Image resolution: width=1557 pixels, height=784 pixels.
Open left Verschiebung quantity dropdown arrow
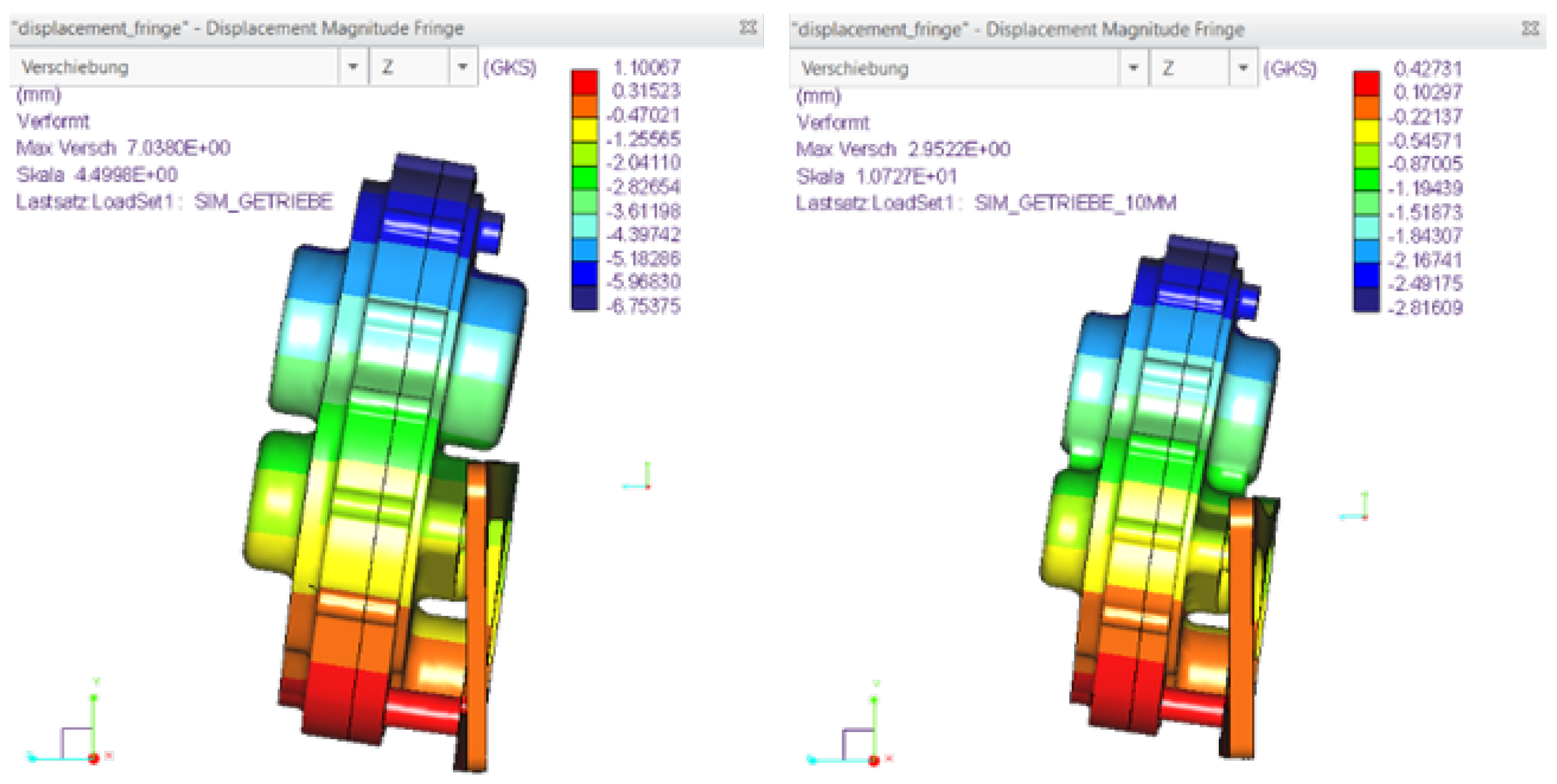[x=353, y=66]
